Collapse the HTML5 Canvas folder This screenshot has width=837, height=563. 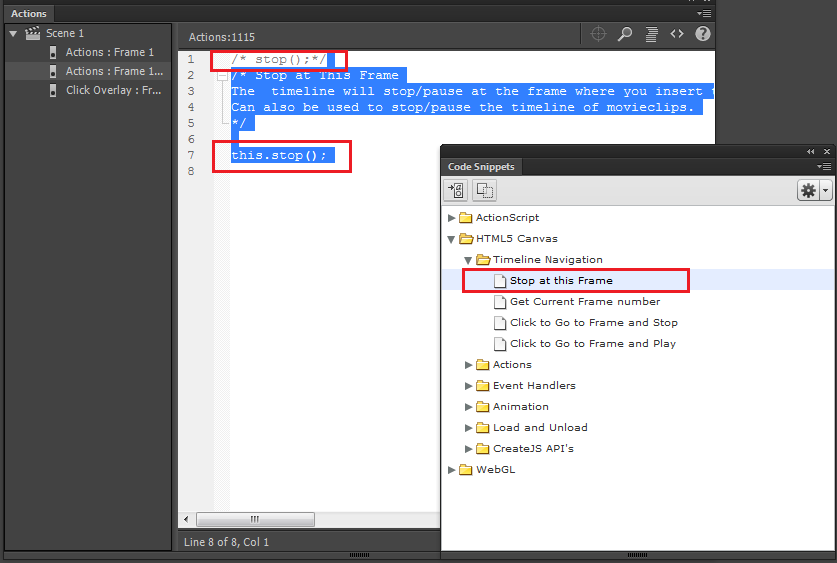click(452, 239)
